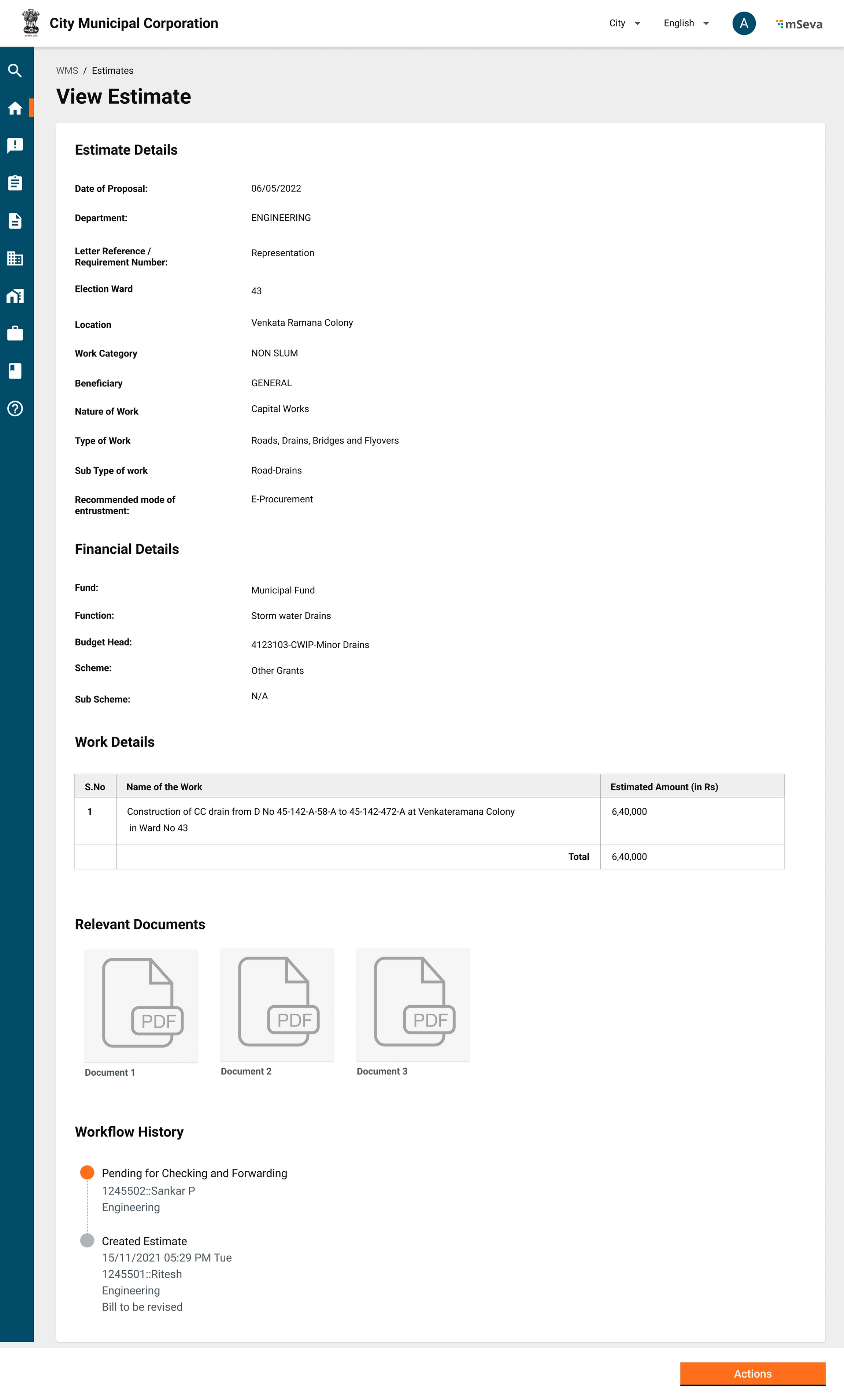Click the briefcase icon in sidebar
This screenshot has height=1400, width=844.
point(15,334)
